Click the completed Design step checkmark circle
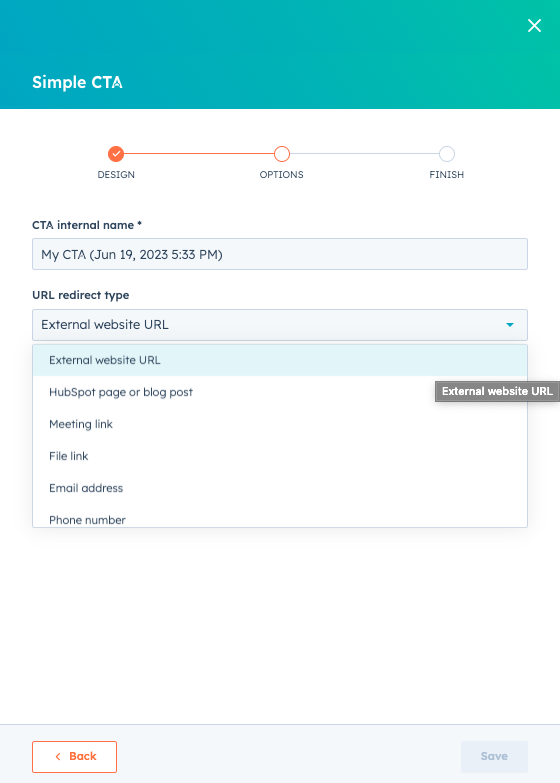Screen dimensions: 560x783 pyautogui.click(x=116, y=154)
